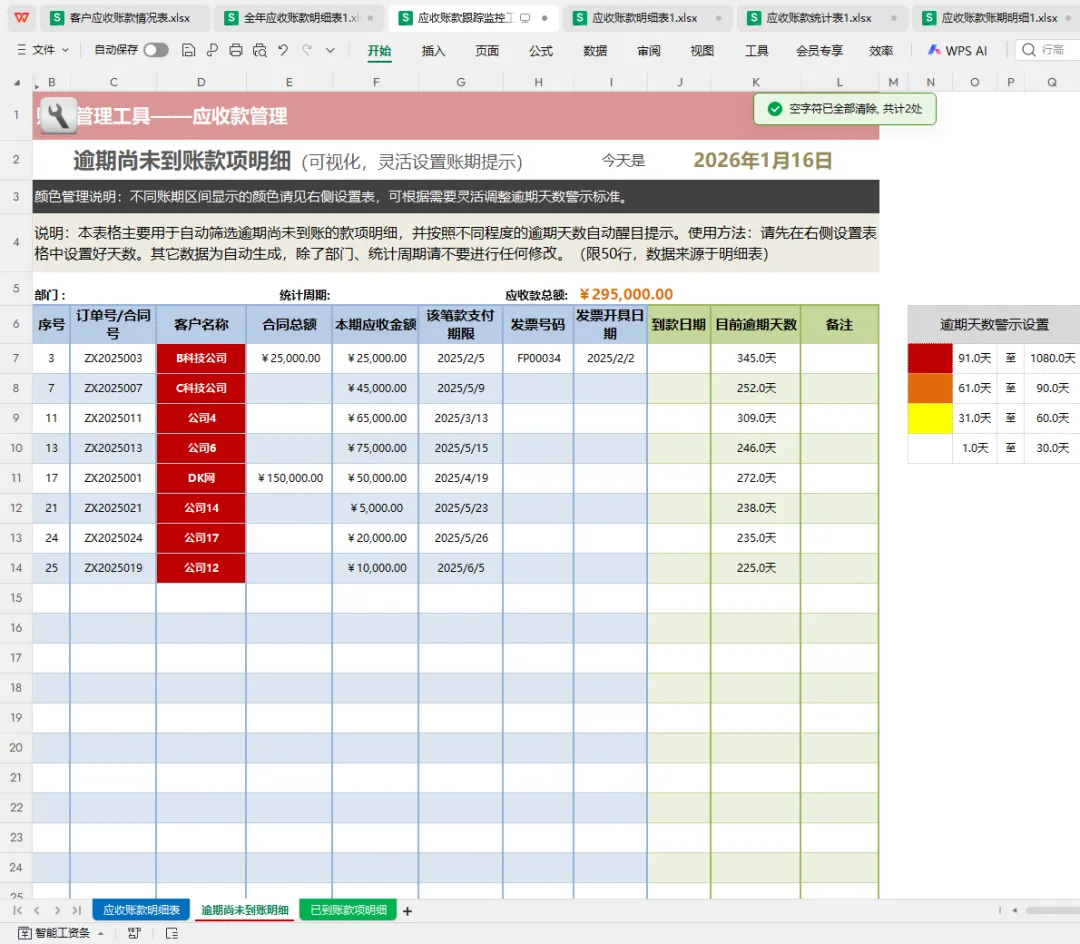This screenshot has height=944, width=1080.
Task: Expand the 智能工资条 up-arrow menu
Action: point(101,933)
